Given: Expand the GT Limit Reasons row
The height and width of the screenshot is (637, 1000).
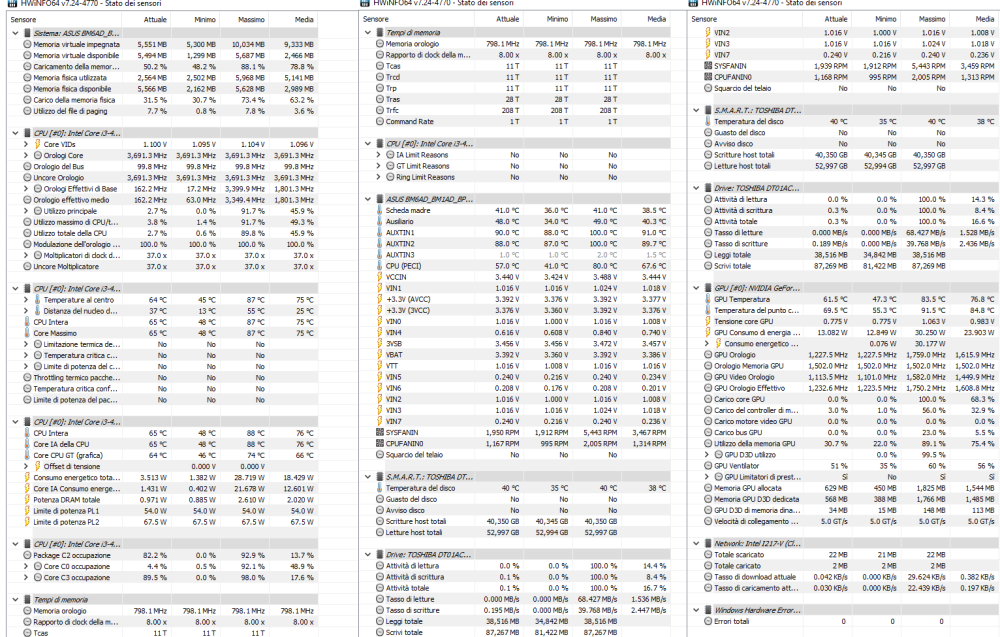Looking at the screenshot, I should [x=378, y=166].
